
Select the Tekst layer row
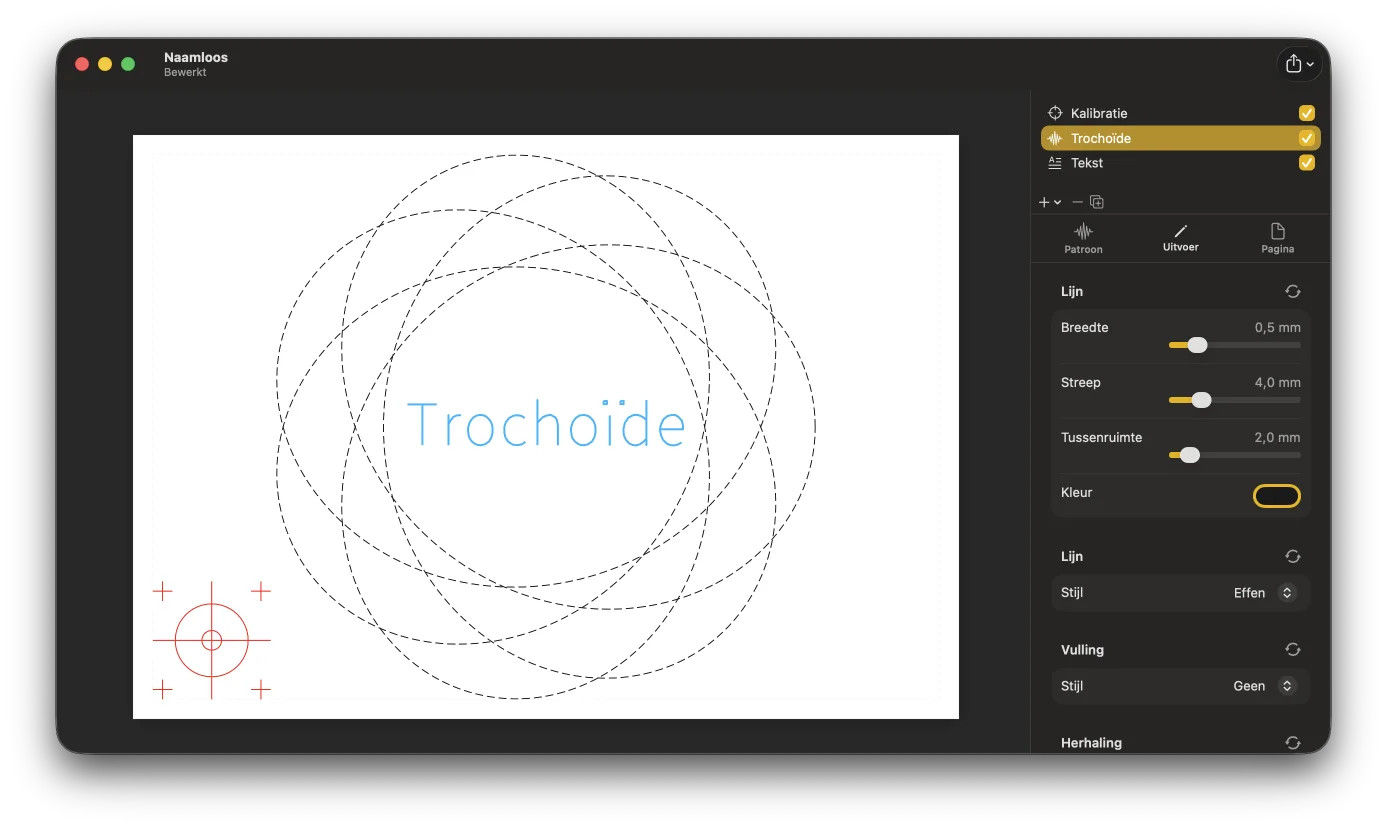coord(1180,163)
